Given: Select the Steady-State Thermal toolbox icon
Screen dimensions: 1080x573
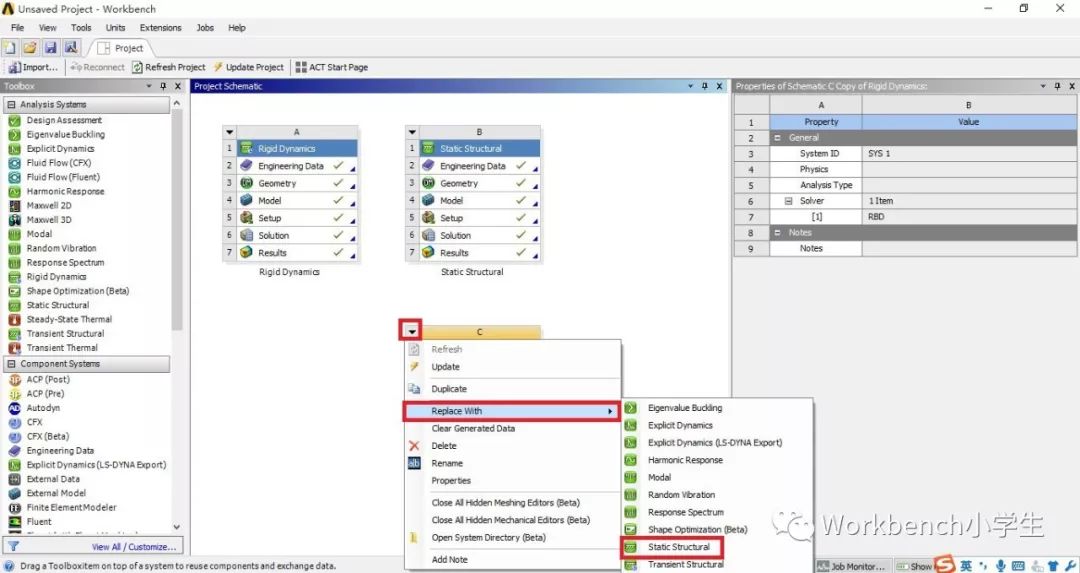Looking at the screenshot, I should click(14, 320).
